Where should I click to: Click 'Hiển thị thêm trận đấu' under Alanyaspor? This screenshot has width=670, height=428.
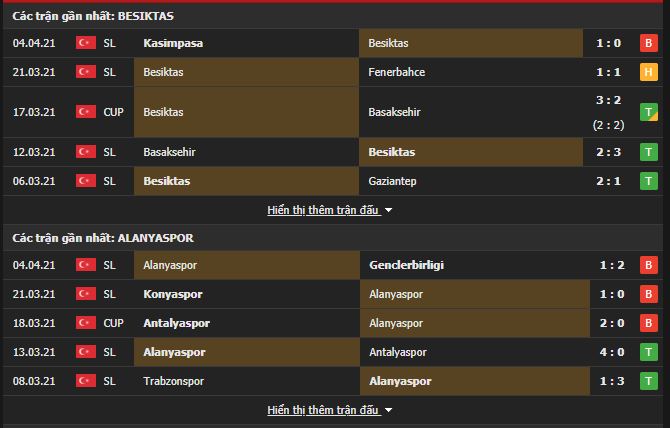pyautogui.click(x=323, y=410)
